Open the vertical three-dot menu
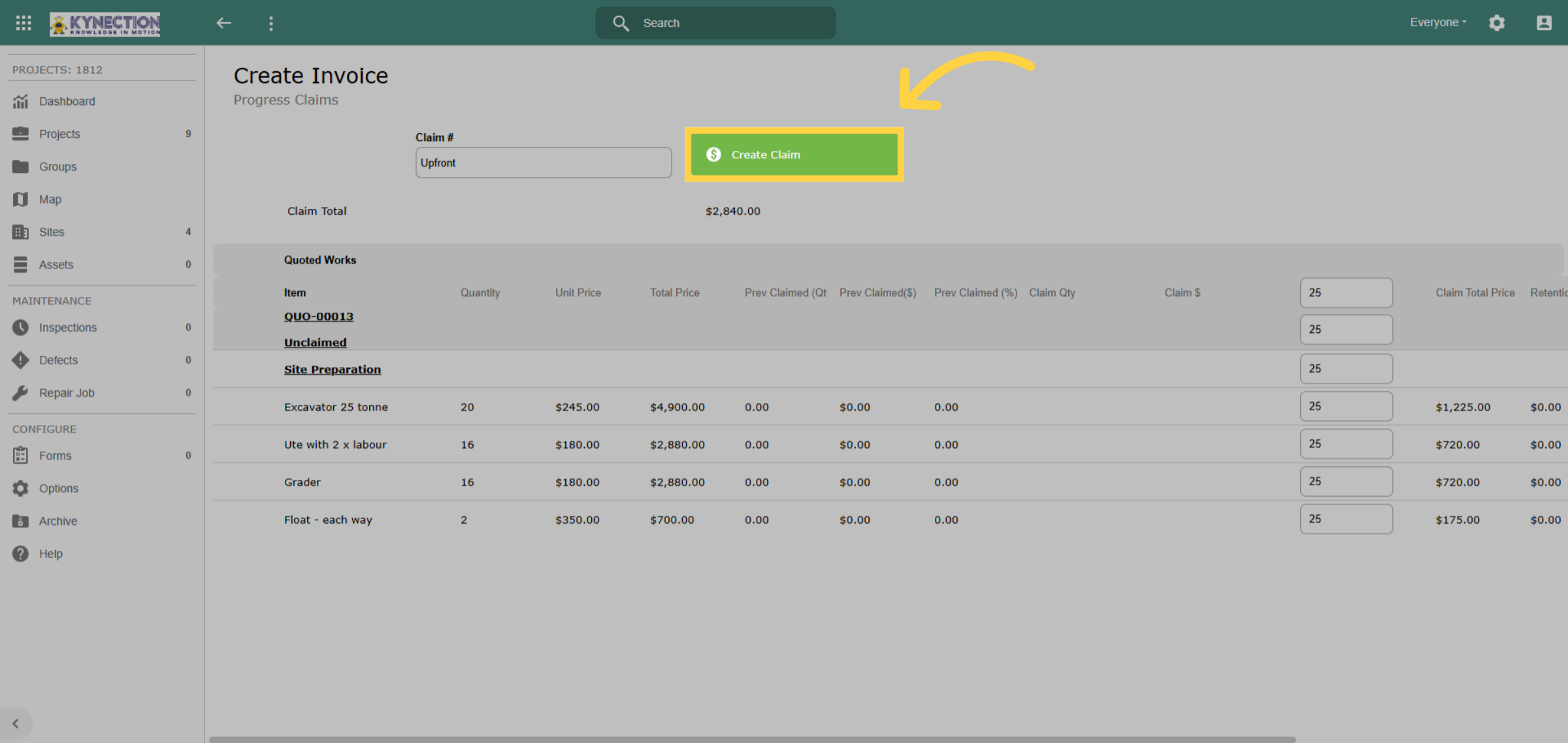 tap(271, 24)
